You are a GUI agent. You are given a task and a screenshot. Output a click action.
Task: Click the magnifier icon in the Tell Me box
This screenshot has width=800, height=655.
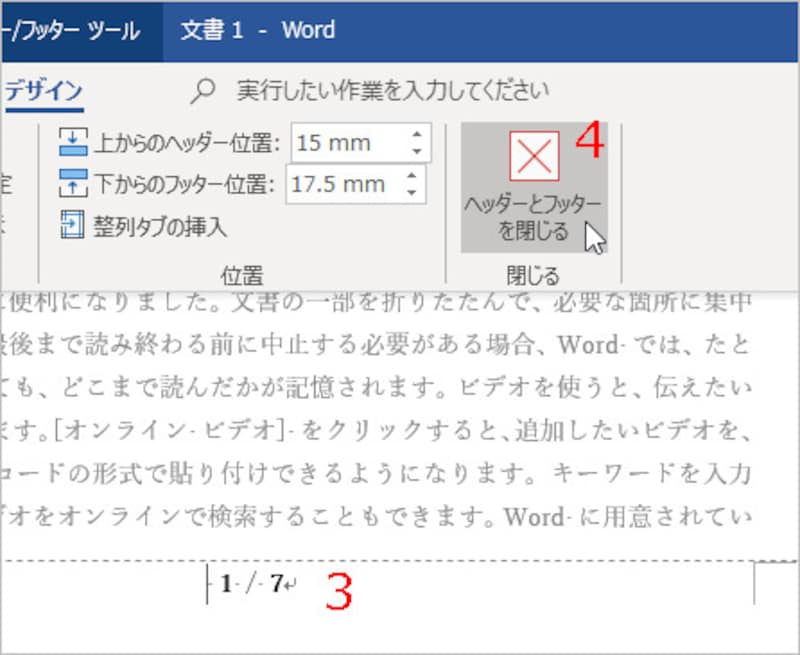pos(202,89)
